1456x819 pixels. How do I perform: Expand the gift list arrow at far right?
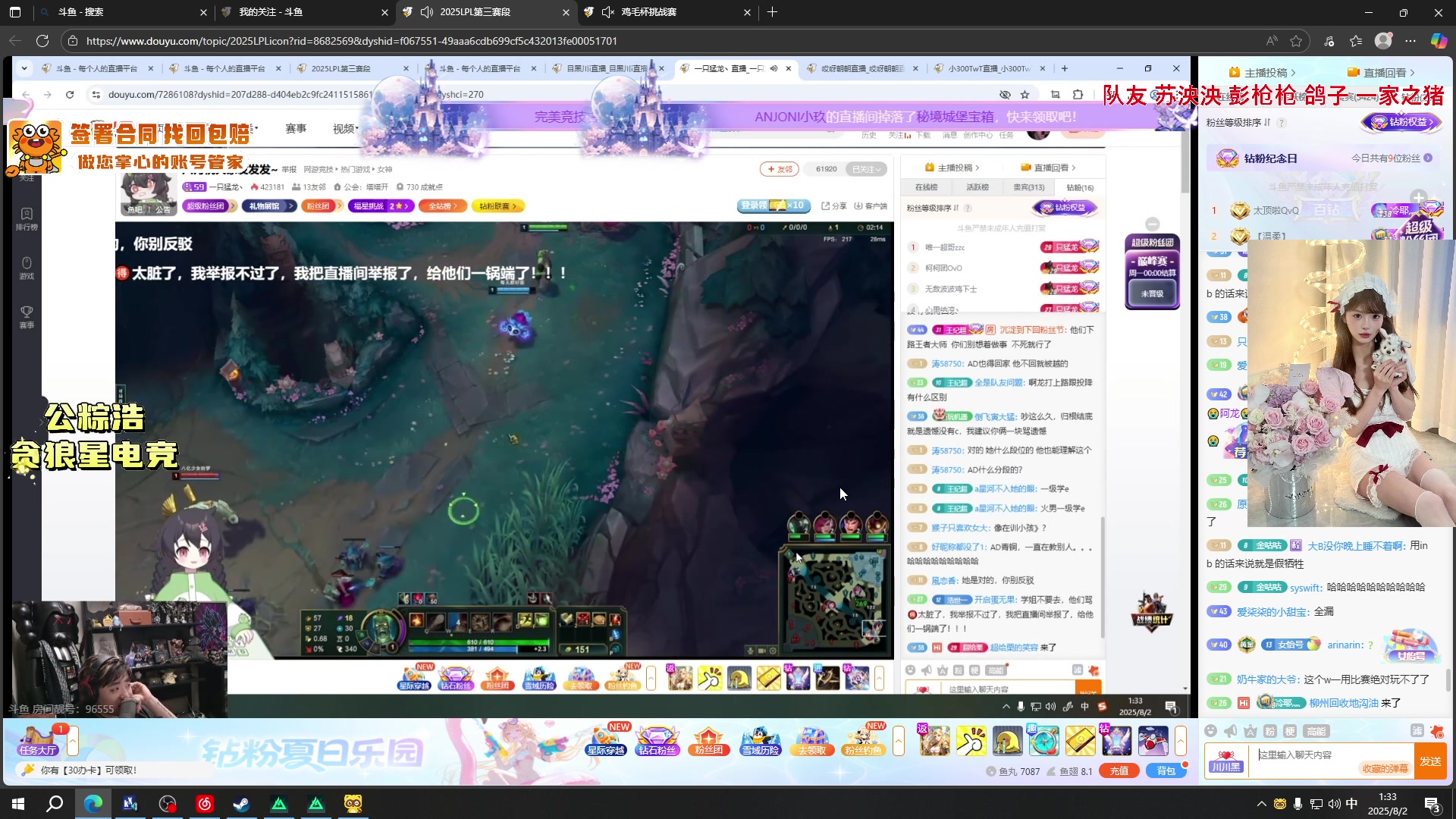click(x=1181, y=741)
